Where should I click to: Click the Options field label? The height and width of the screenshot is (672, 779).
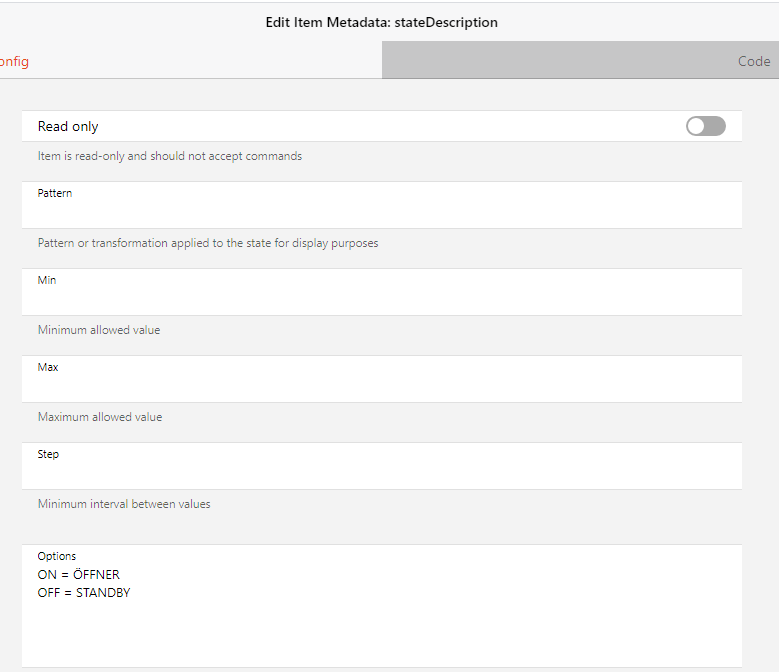point(57,556)
